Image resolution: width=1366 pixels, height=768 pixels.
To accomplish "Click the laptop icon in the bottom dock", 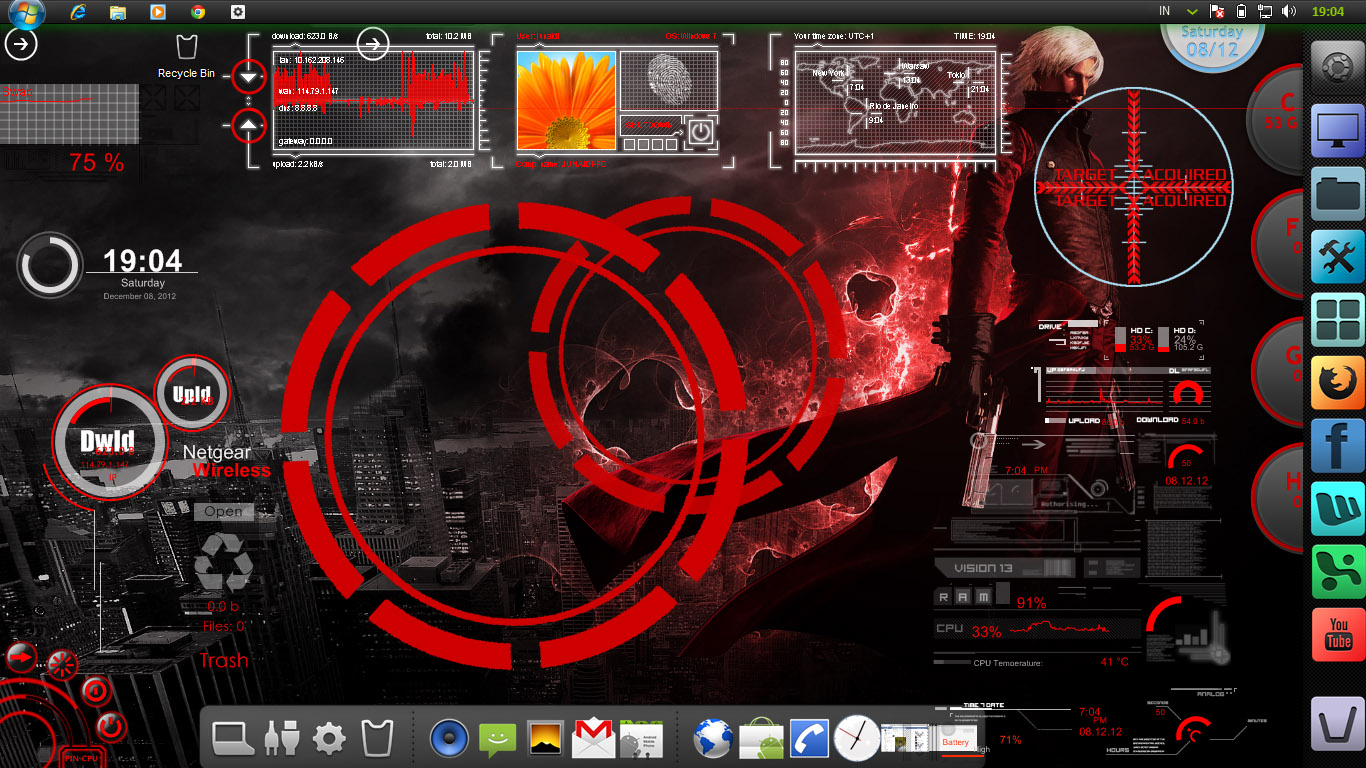I will tap(233, 738).
